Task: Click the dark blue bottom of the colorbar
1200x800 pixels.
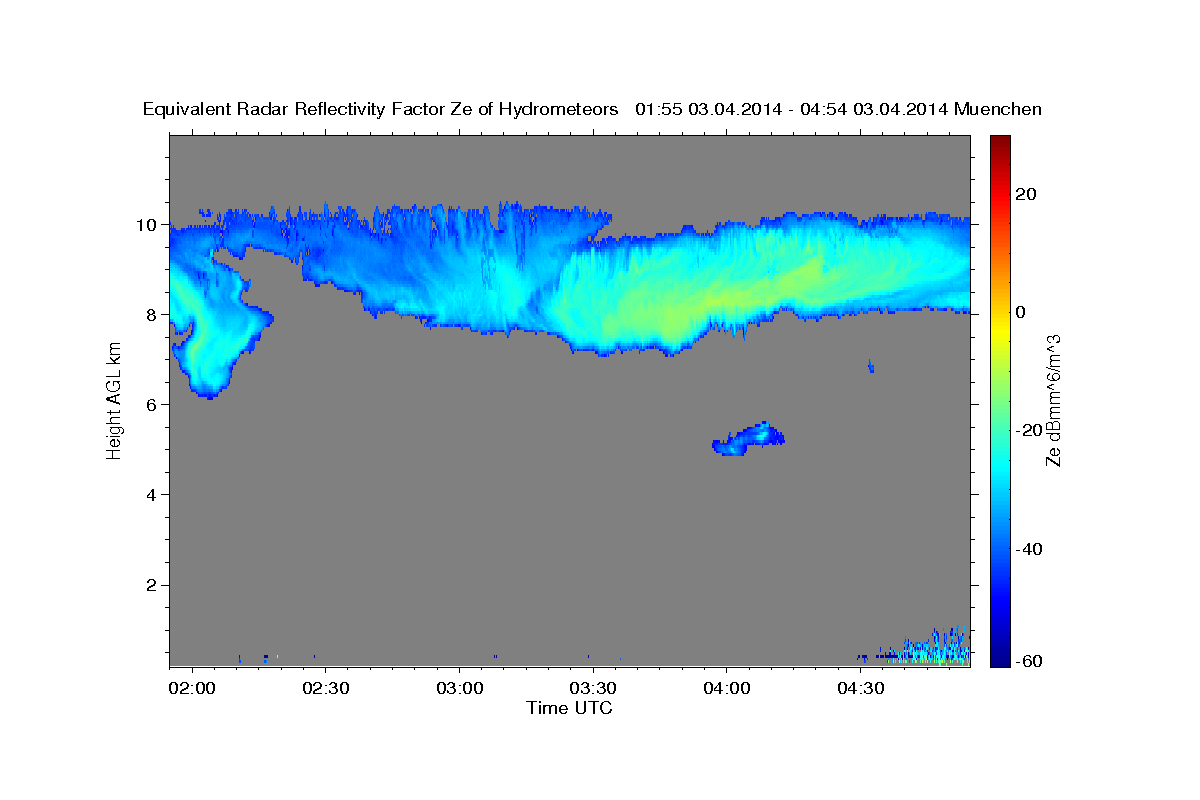Action: tap(999, 652)
